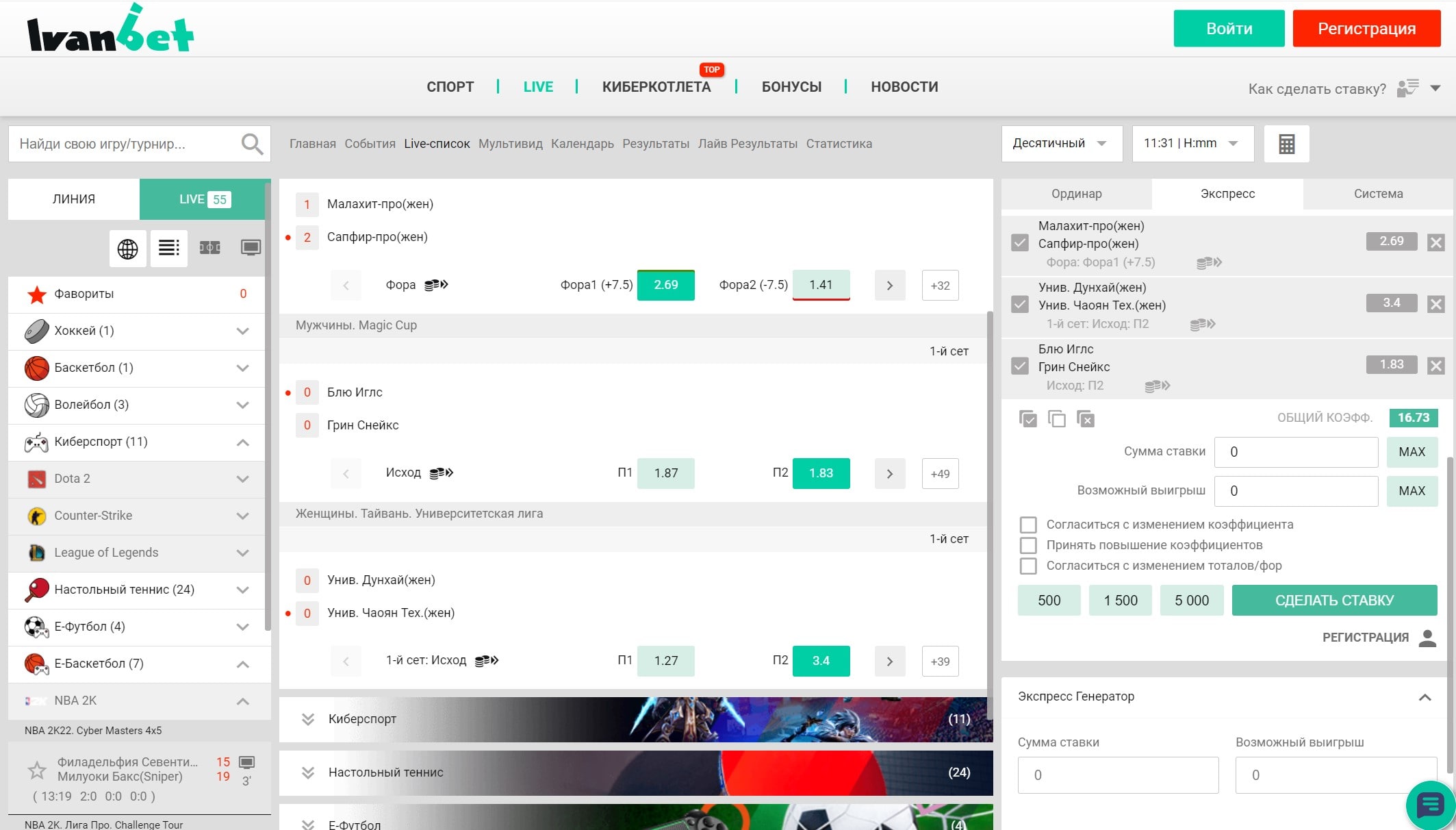1456x830 pixels.
Task: Click the favorite star for Филадельфия match
Action: [37, 770]
